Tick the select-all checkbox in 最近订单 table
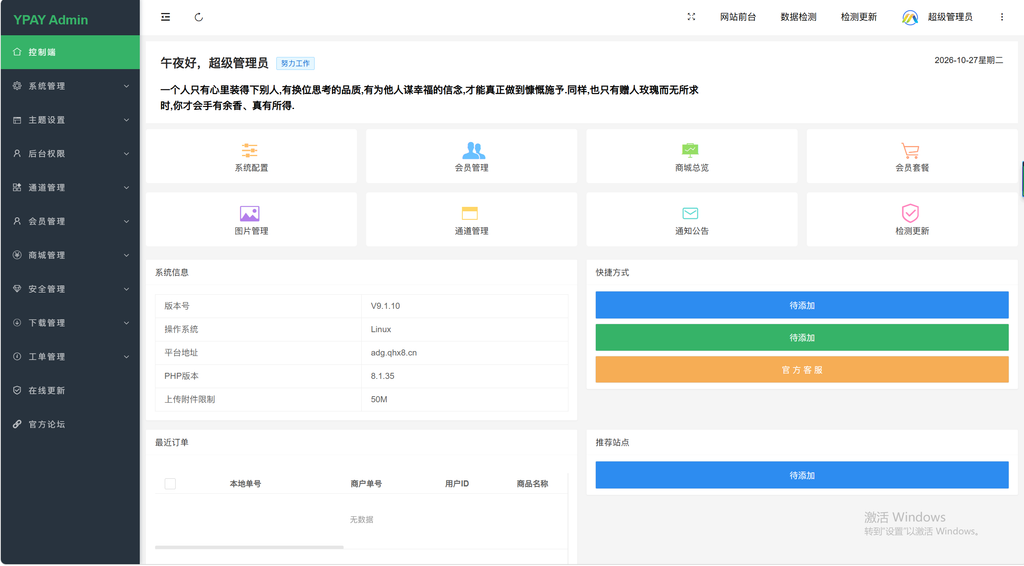The width and height of the screenshot is (1024, 566). [x=170, y=484]
